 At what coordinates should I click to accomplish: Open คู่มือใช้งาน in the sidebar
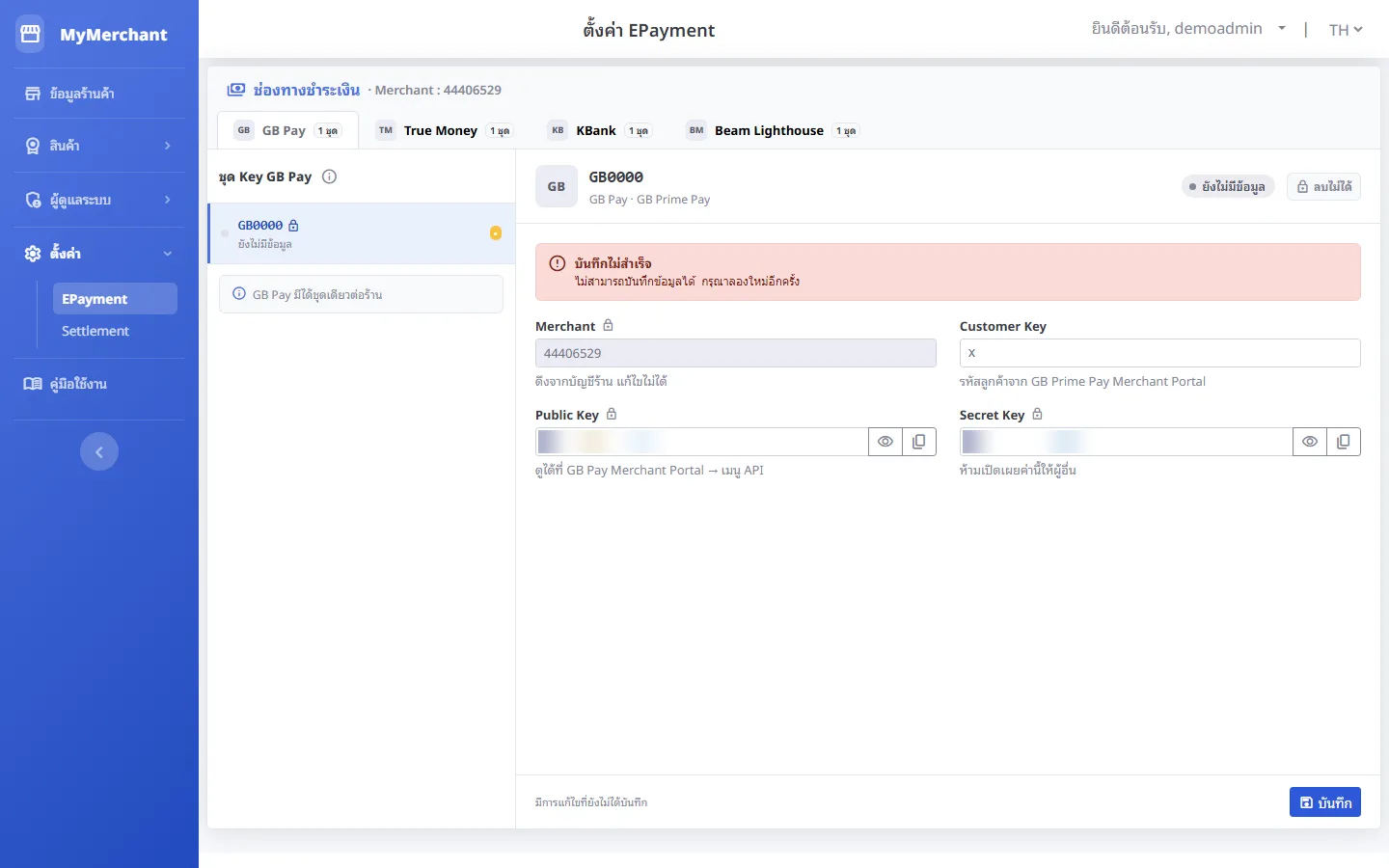click(x=99, y=384)
